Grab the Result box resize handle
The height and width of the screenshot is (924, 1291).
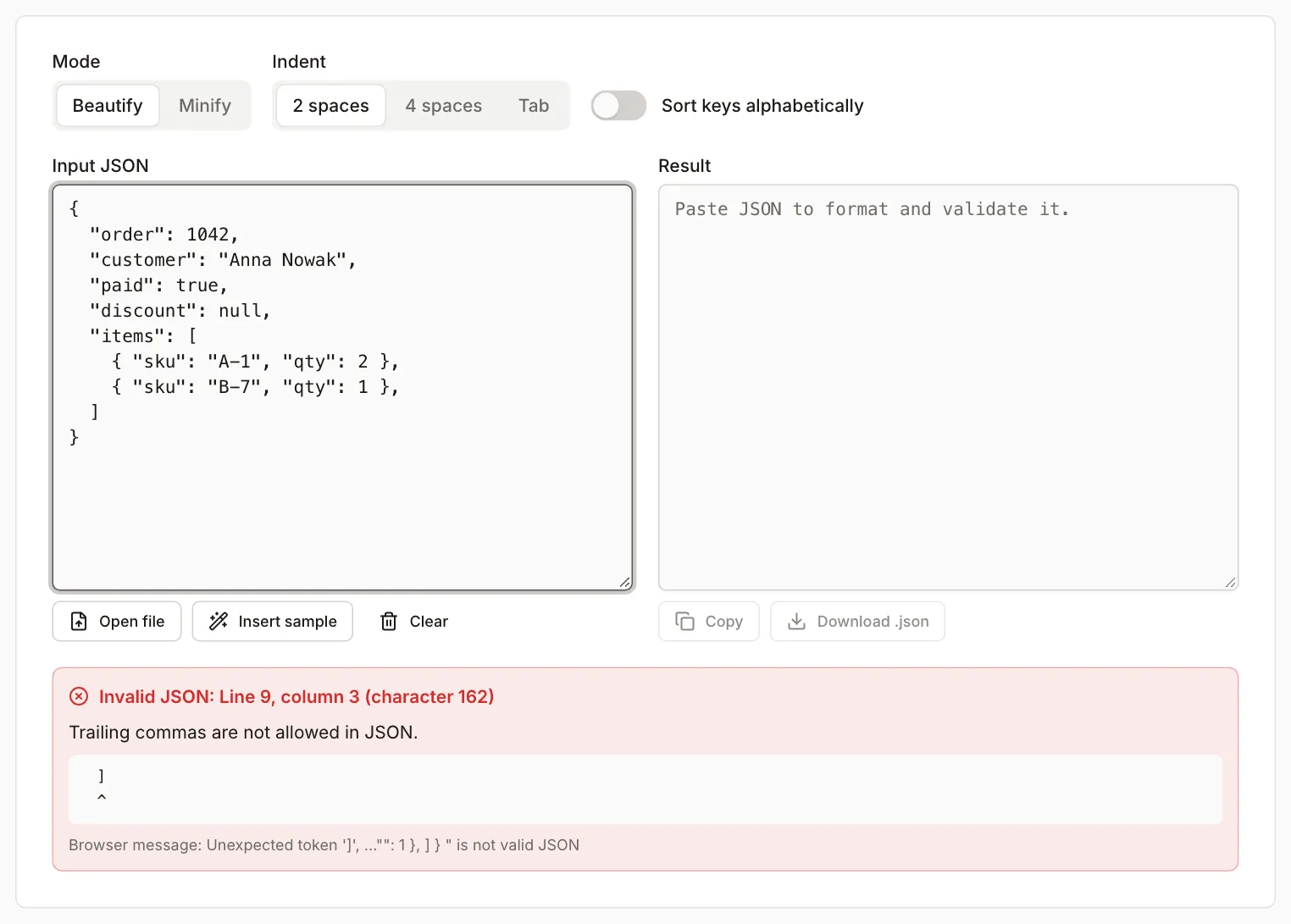click(1230, 582)
